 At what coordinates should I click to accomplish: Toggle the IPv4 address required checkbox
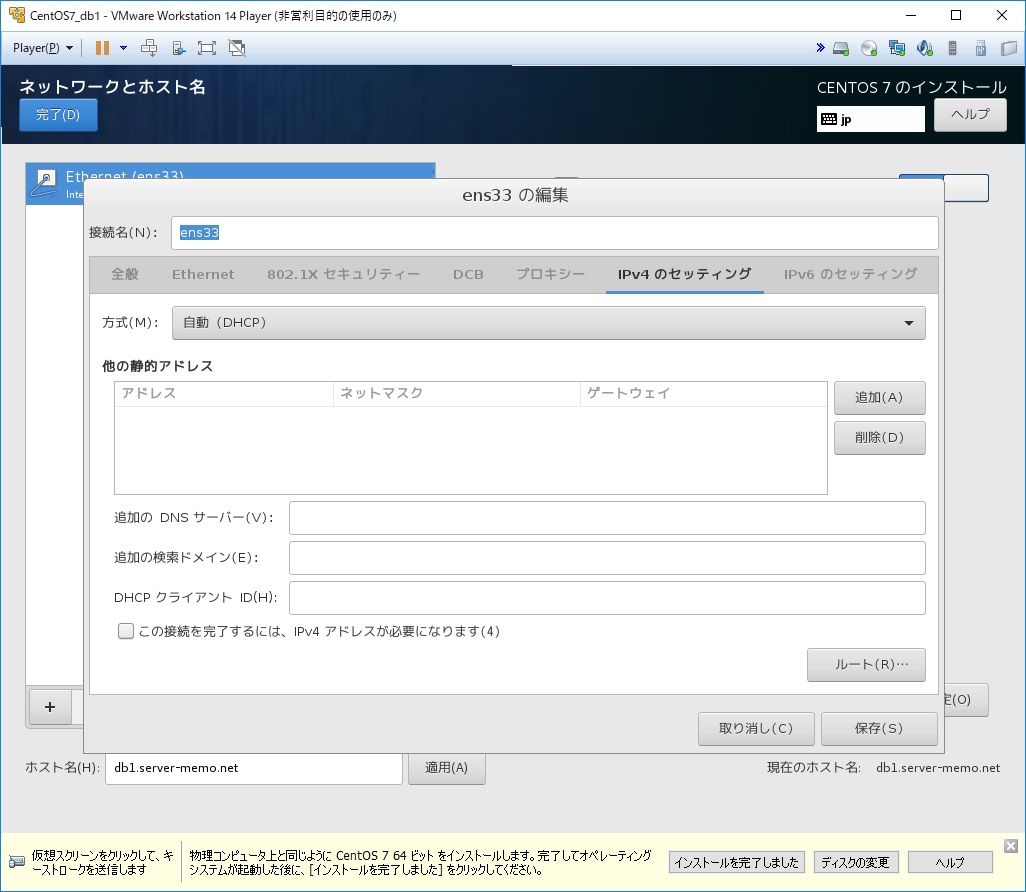(126, 631)
